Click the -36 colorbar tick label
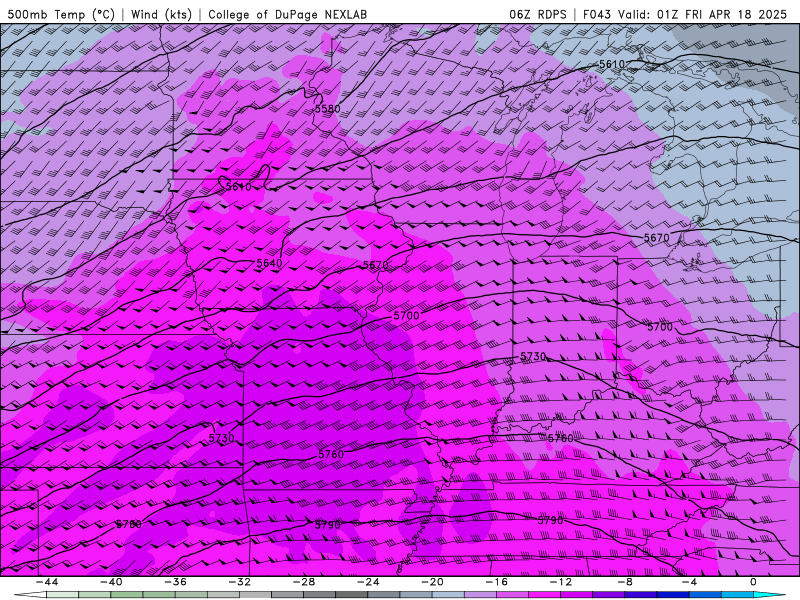Viewport: 800px width, 600px height. [176, 582]
